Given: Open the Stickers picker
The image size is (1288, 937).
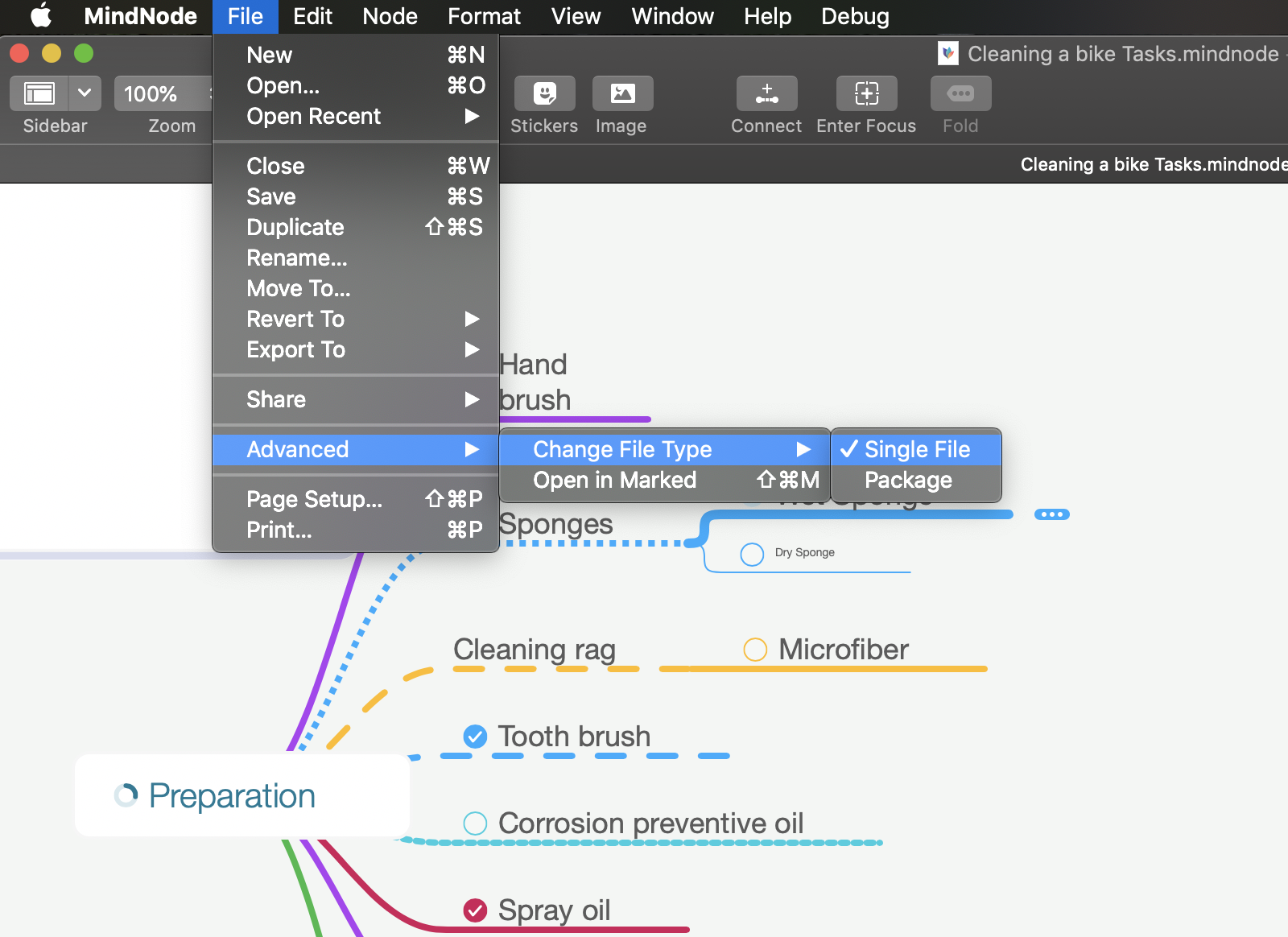Looking at the screenshot, I should [x=545, y=93].
